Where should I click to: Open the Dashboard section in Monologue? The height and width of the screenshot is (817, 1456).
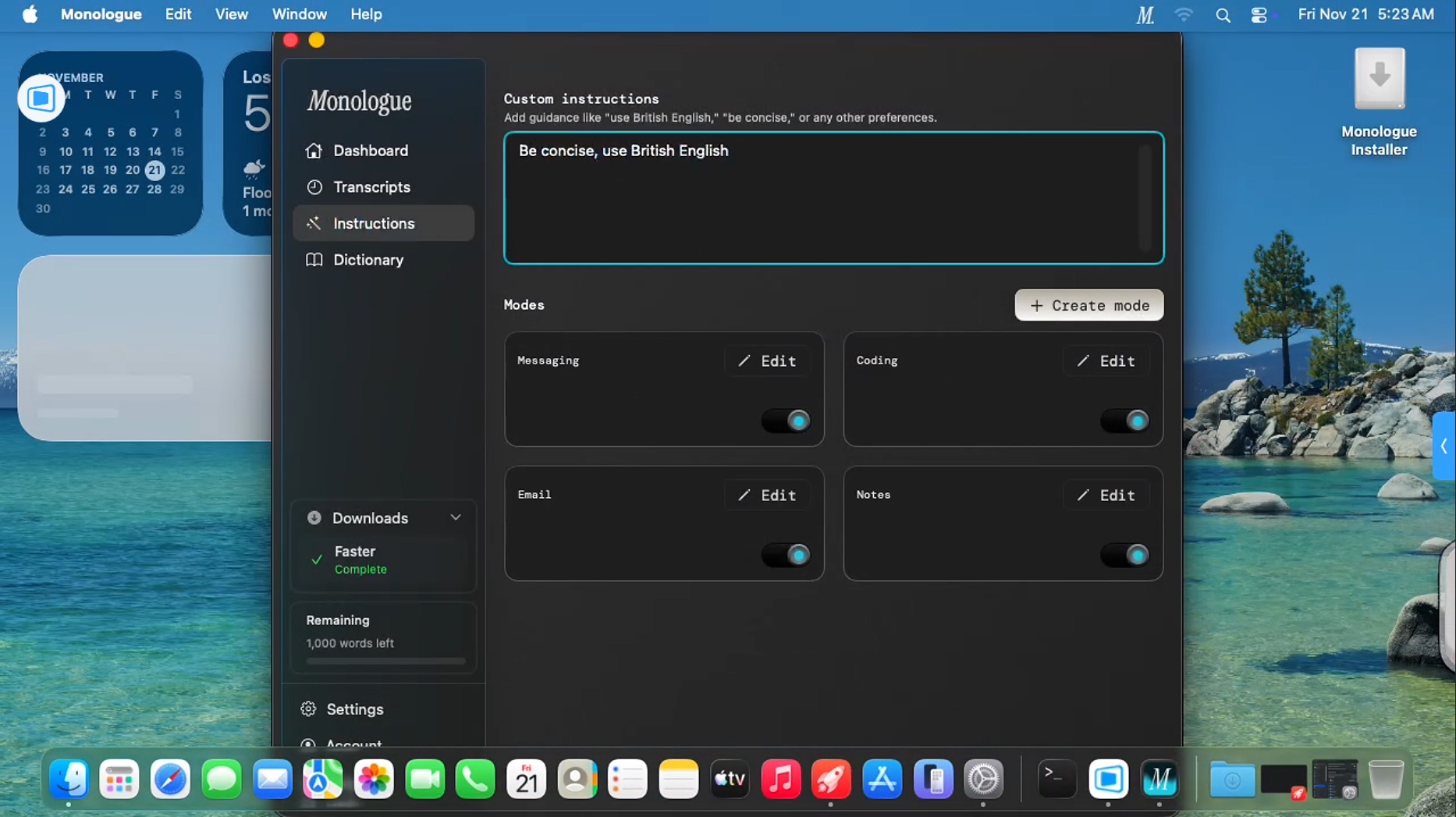314,151
